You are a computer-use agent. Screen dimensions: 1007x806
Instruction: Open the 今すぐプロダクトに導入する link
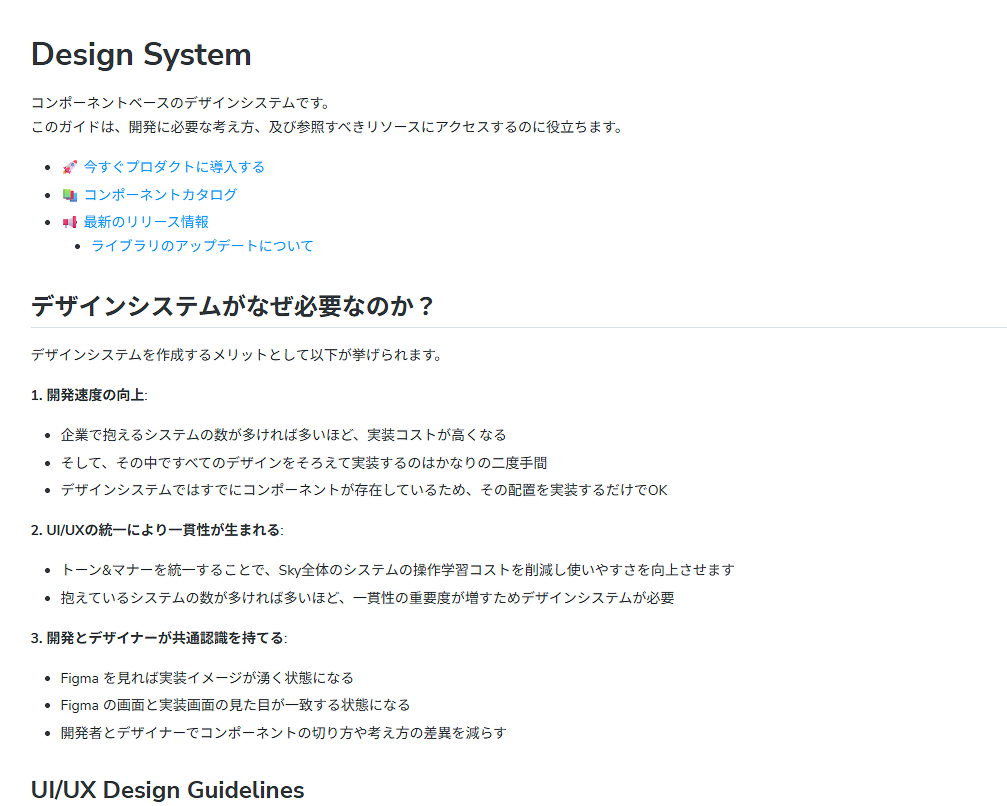174,167
